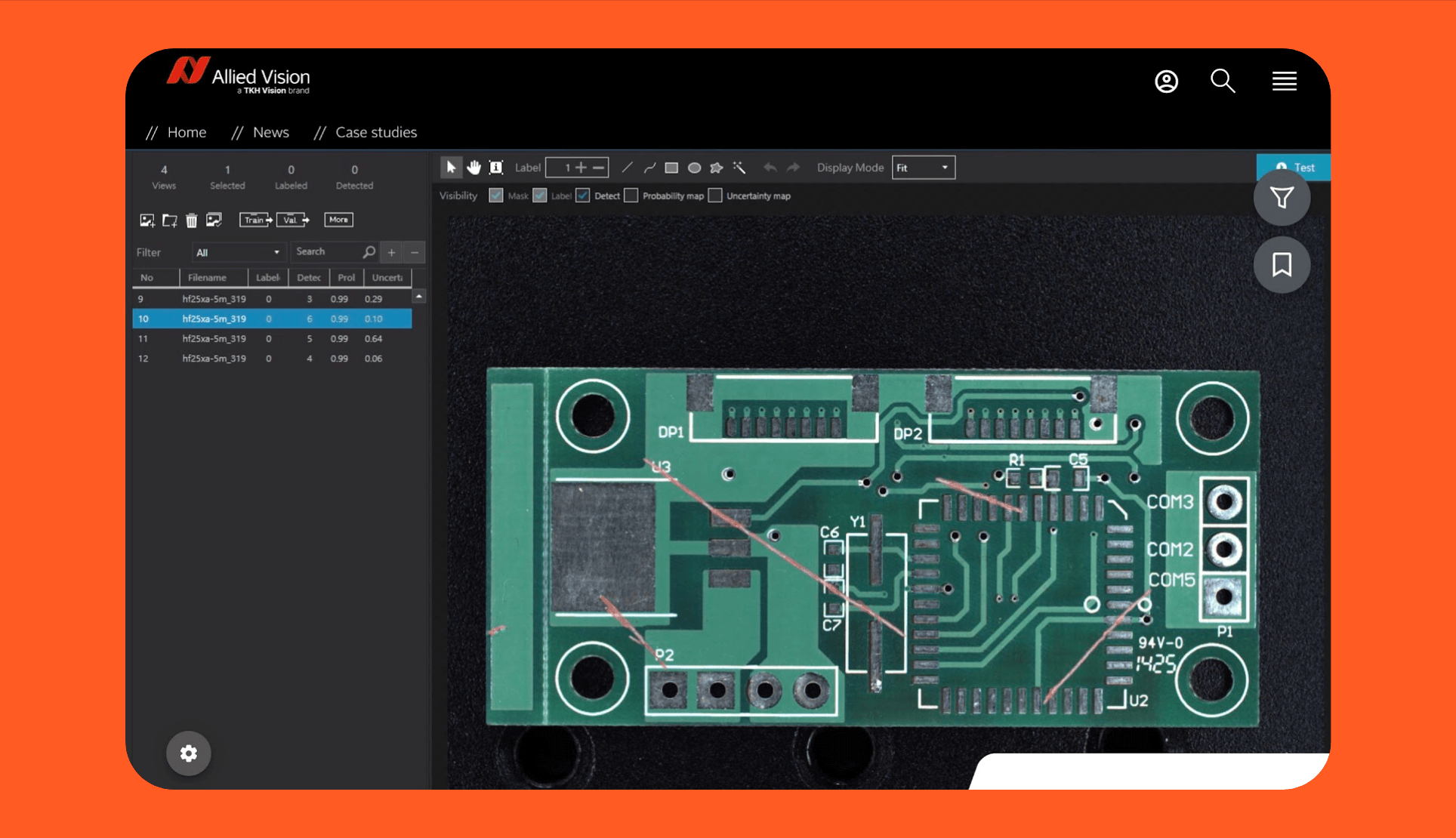The width and height of the screenshot is (1456, 838).
Task: Open the News menu item
Action: [270, 132]
